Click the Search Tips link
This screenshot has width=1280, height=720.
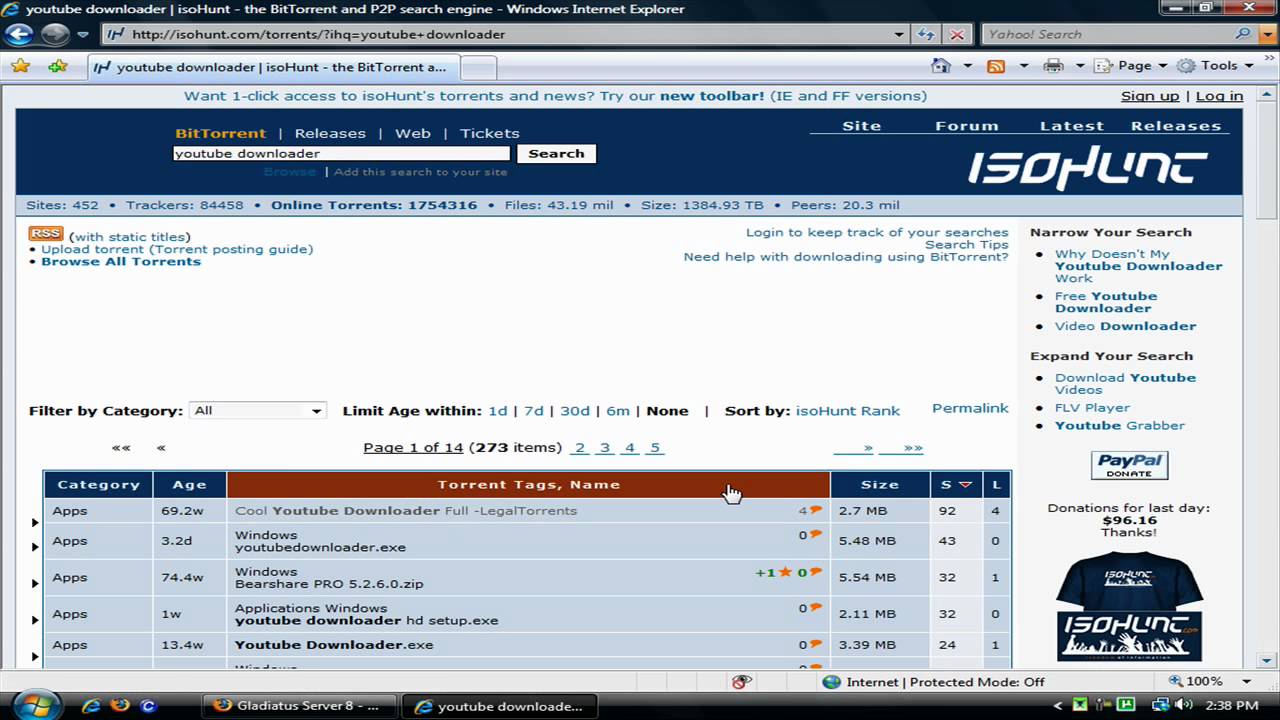967,244
